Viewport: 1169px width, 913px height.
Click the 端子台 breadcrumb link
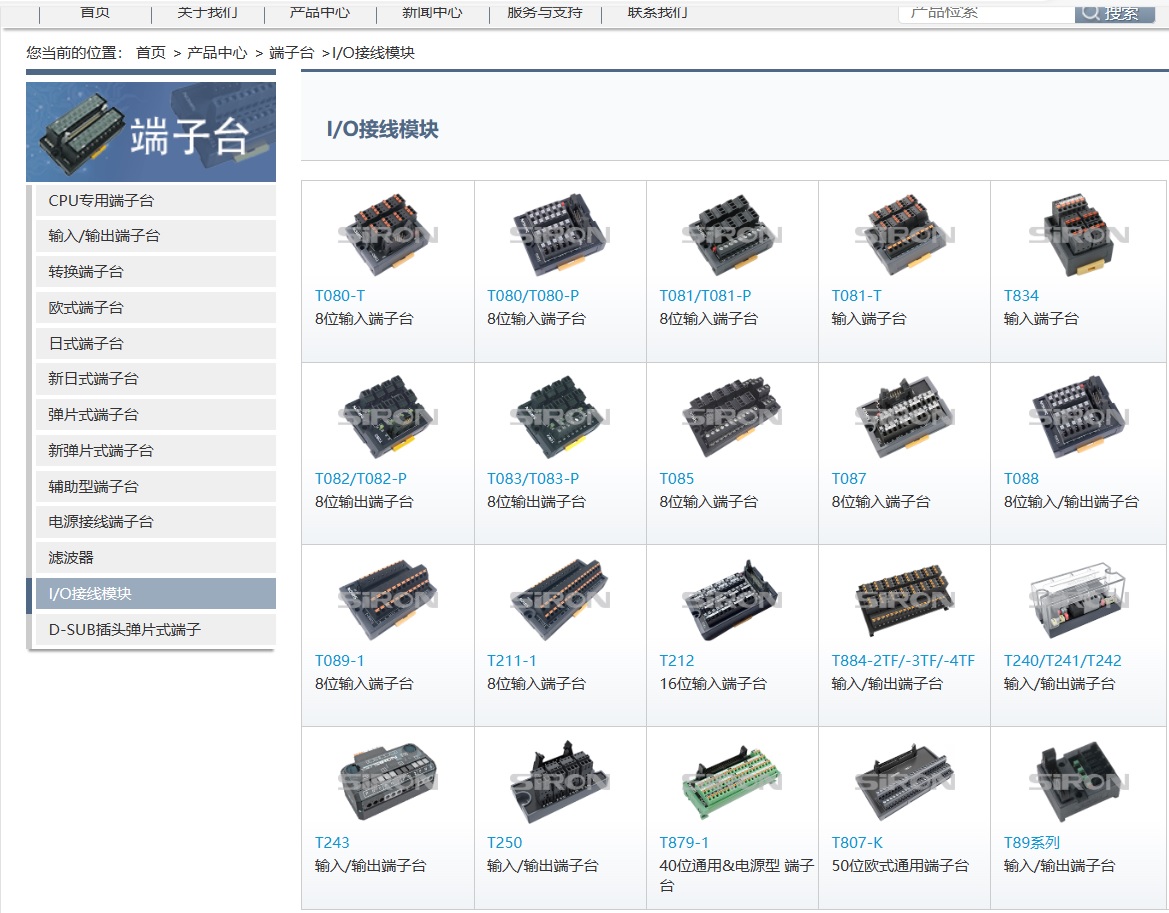[291, 53]
